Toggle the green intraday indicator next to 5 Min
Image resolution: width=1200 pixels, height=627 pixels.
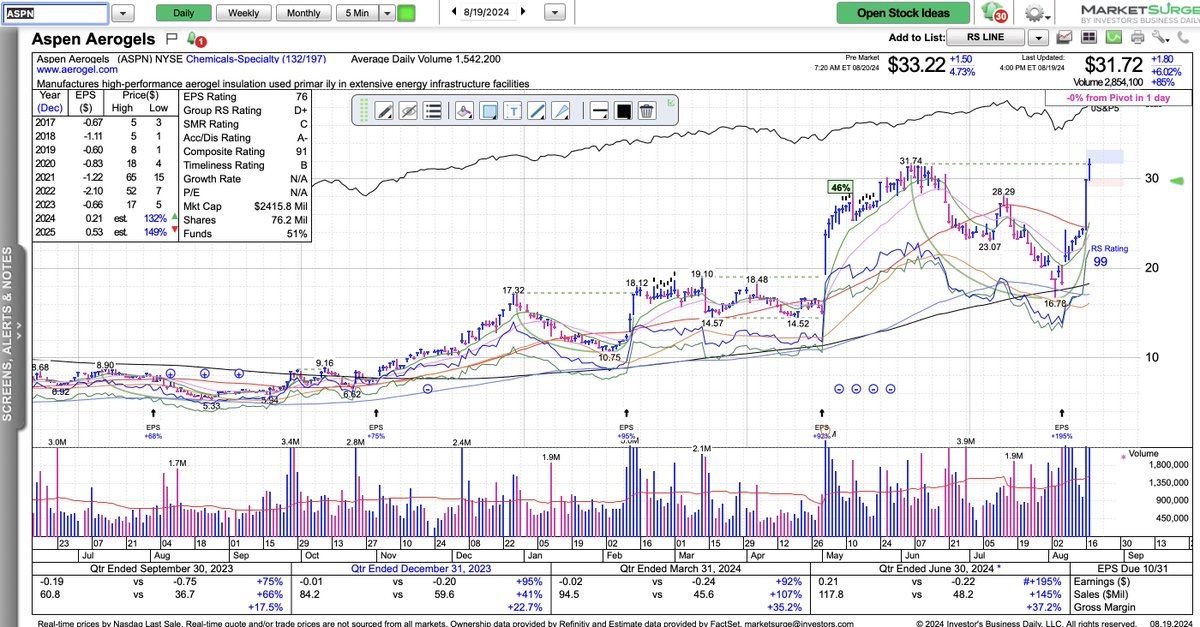point(406,13)
